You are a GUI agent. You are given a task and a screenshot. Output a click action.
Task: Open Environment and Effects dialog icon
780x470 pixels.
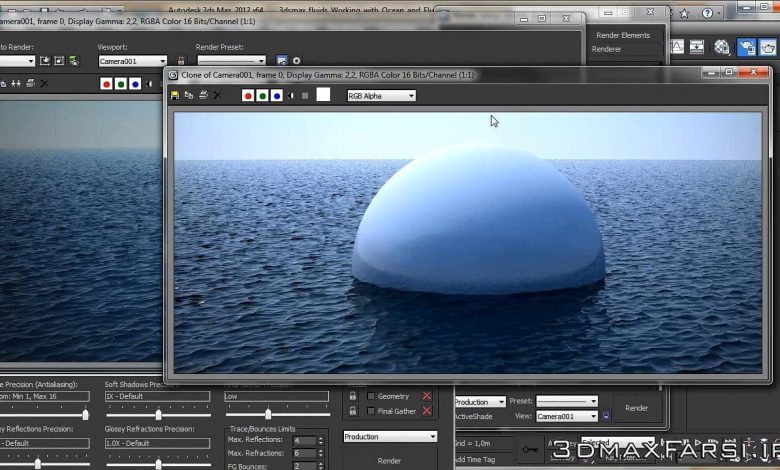tap(296, 61)
